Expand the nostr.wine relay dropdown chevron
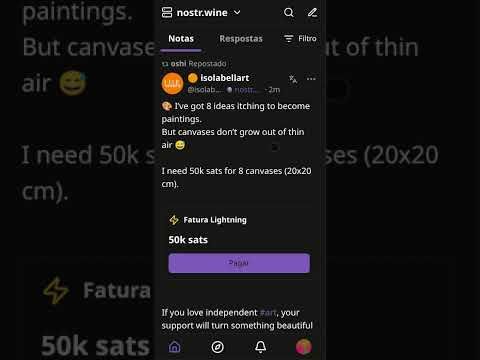480x360 pixels. [237, 13]
